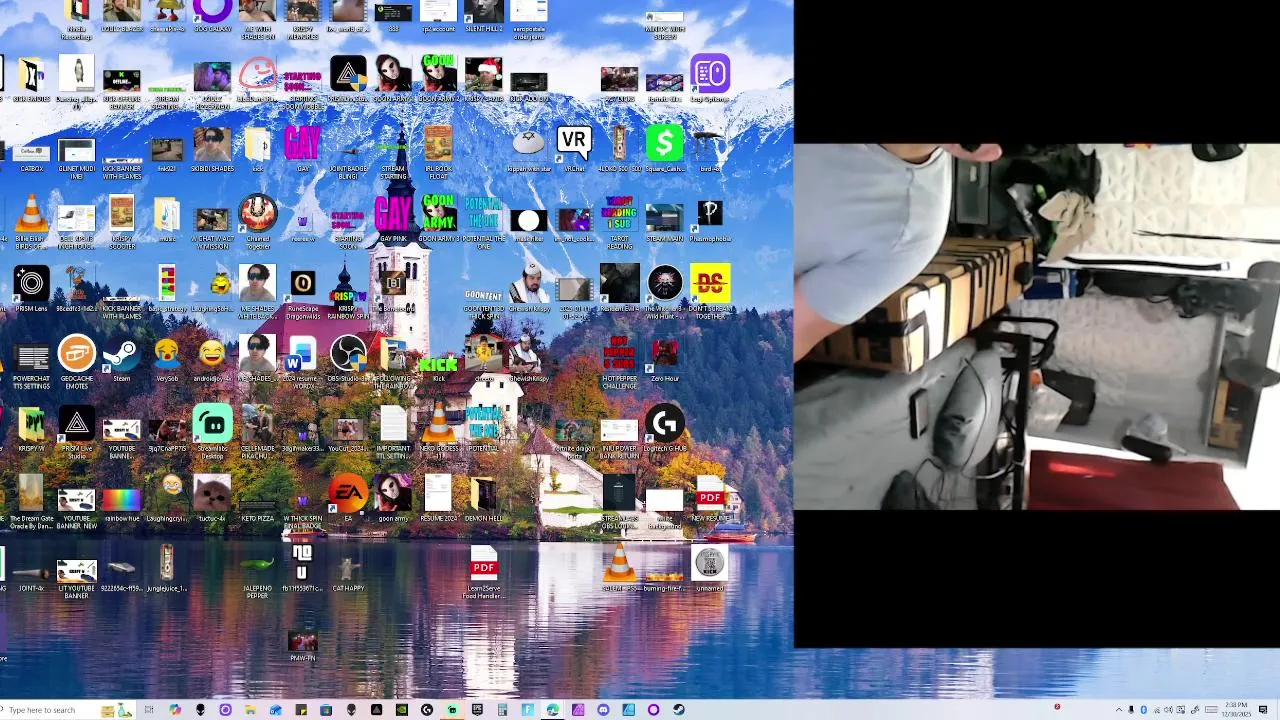Open the CAT HAPPY image file

pos(348,570)
